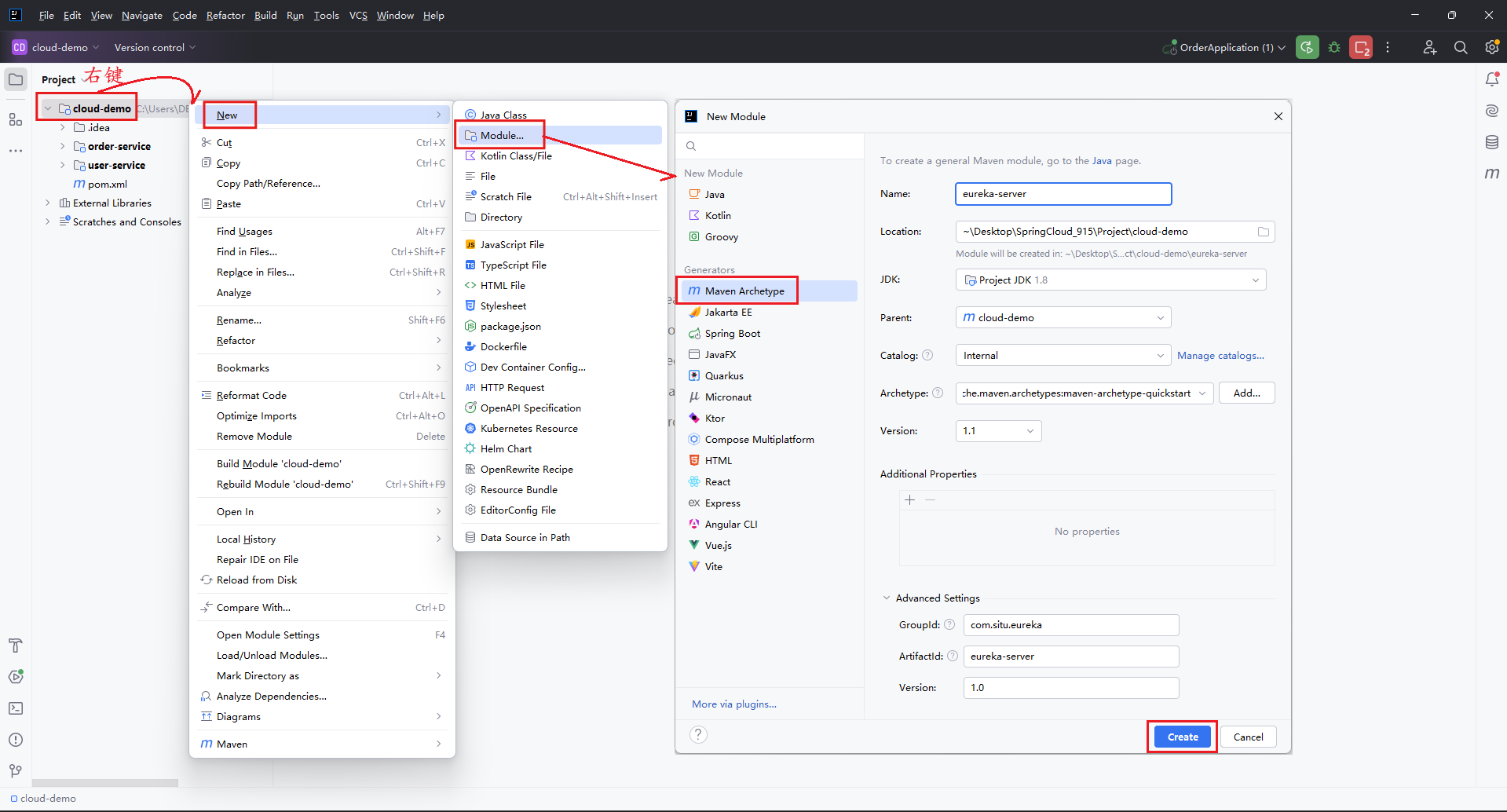
Task: Expand the External Libraries node
Action: [47, 203]
